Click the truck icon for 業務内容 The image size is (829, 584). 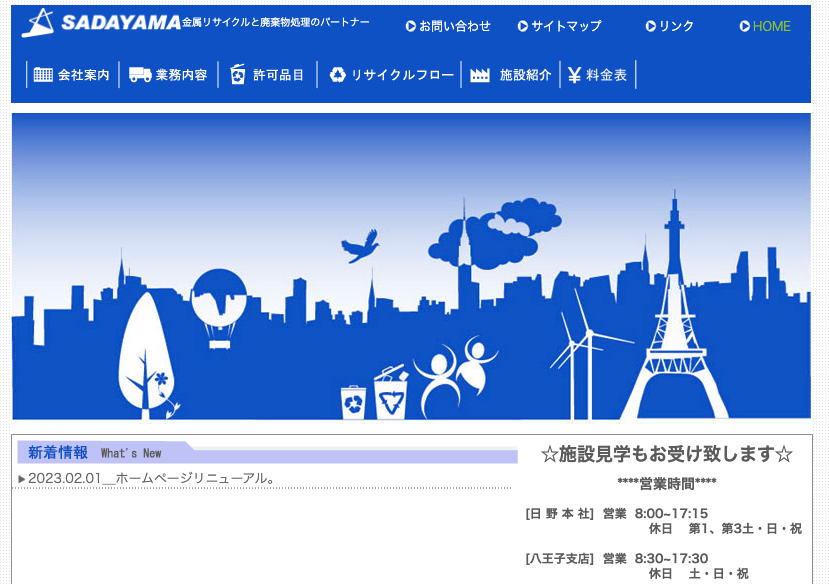pyautogui.click(x=140, y=75)
